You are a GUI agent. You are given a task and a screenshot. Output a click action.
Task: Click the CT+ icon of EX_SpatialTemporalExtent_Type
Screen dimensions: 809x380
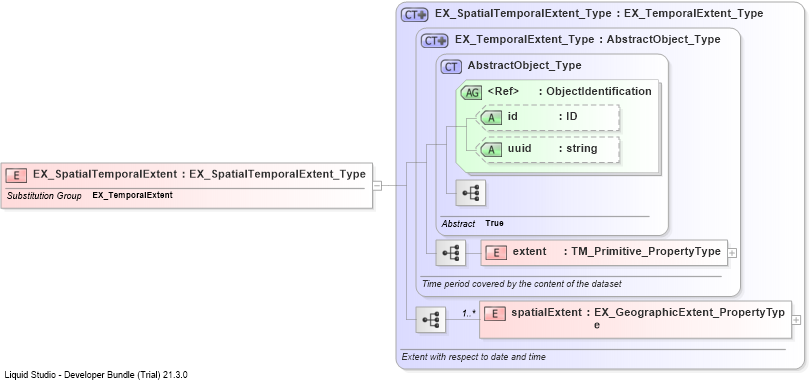[415, 14]
